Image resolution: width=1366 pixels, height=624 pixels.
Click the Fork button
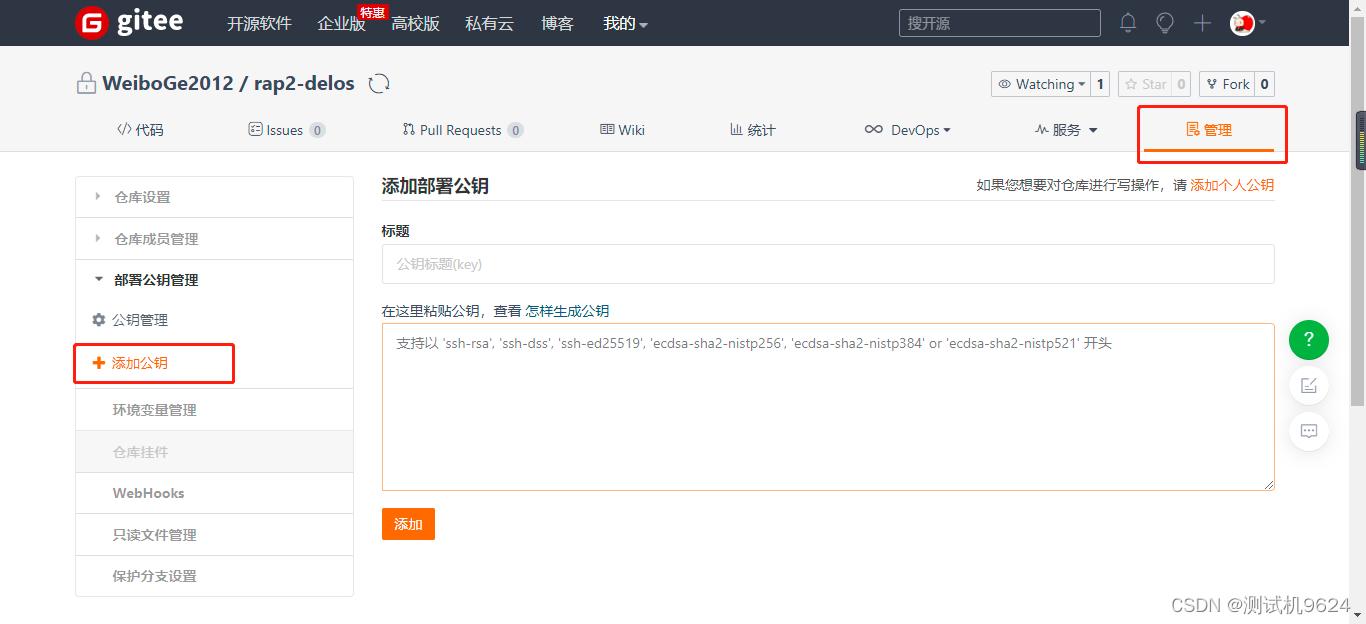1228,84
